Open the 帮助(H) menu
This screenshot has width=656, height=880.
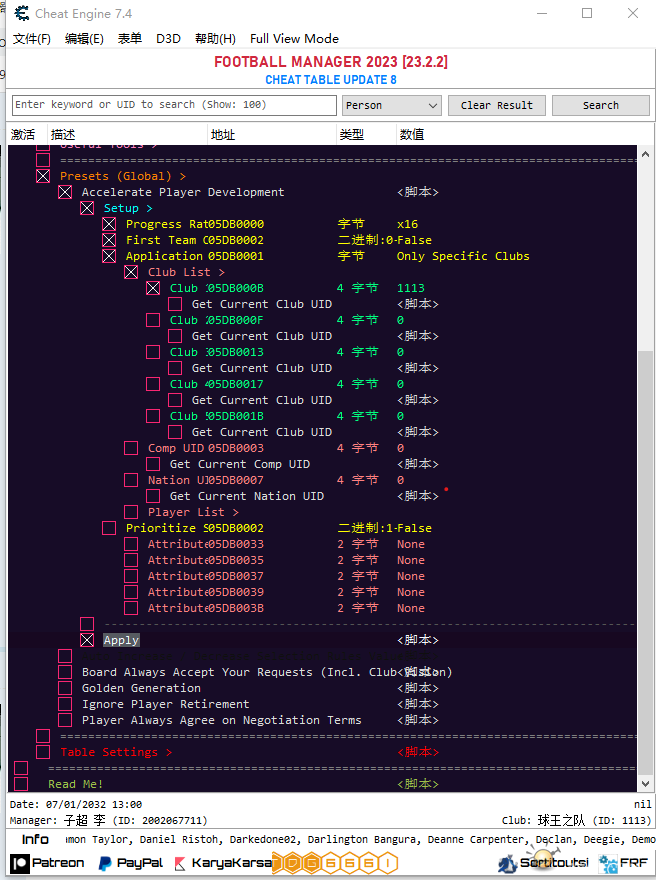(215, 39)
